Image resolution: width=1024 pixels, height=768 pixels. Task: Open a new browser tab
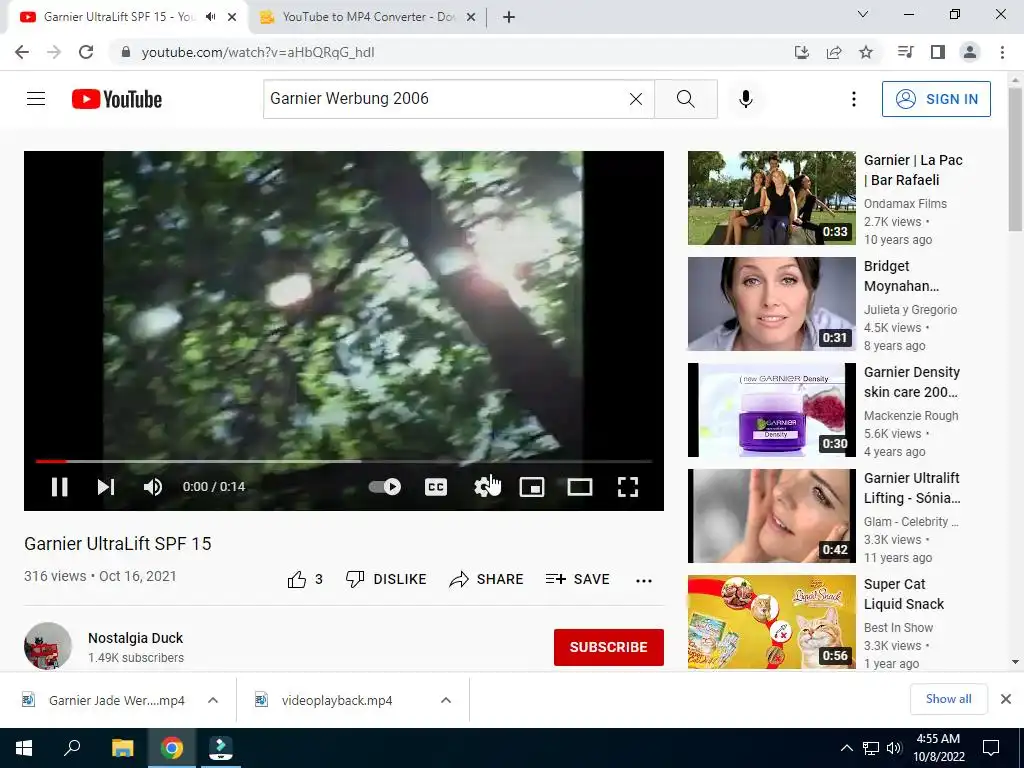pos(509,18)
